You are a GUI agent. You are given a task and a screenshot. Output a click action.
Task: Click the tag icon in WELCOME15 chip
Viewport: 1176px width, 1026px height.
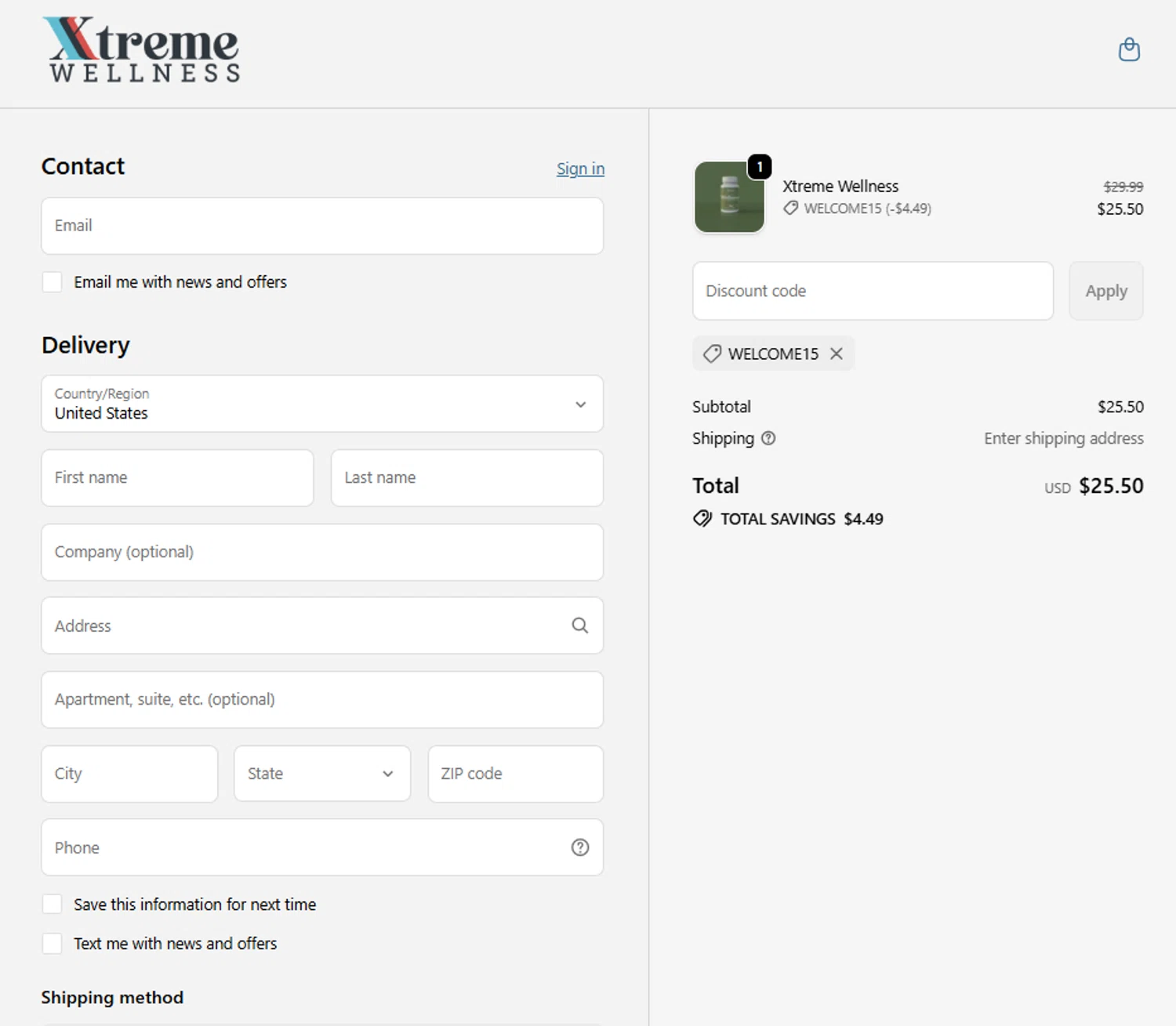(x=712, y=353)
